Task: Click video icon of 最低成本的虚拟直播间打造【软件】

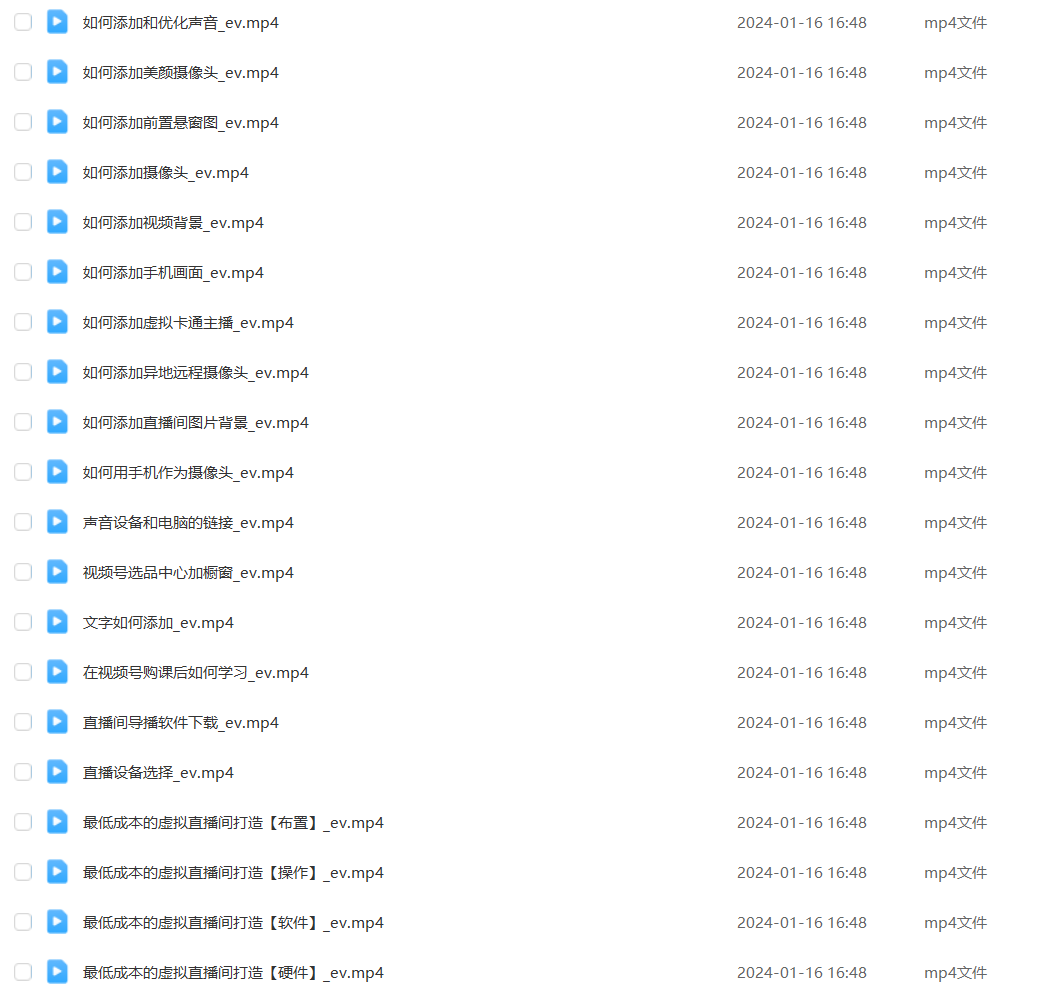Action: pyautogui.click(x=57, y=922)
